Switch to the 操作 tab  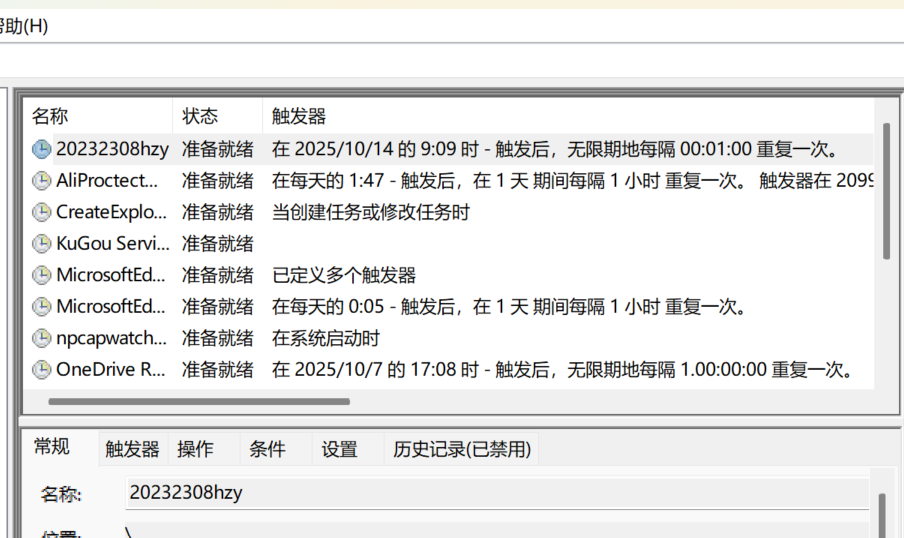(x=195, y=449)
